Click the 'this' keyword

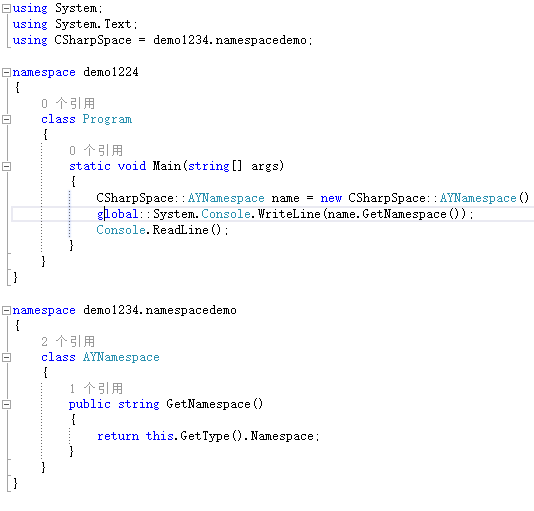click(x=160, y=436)
